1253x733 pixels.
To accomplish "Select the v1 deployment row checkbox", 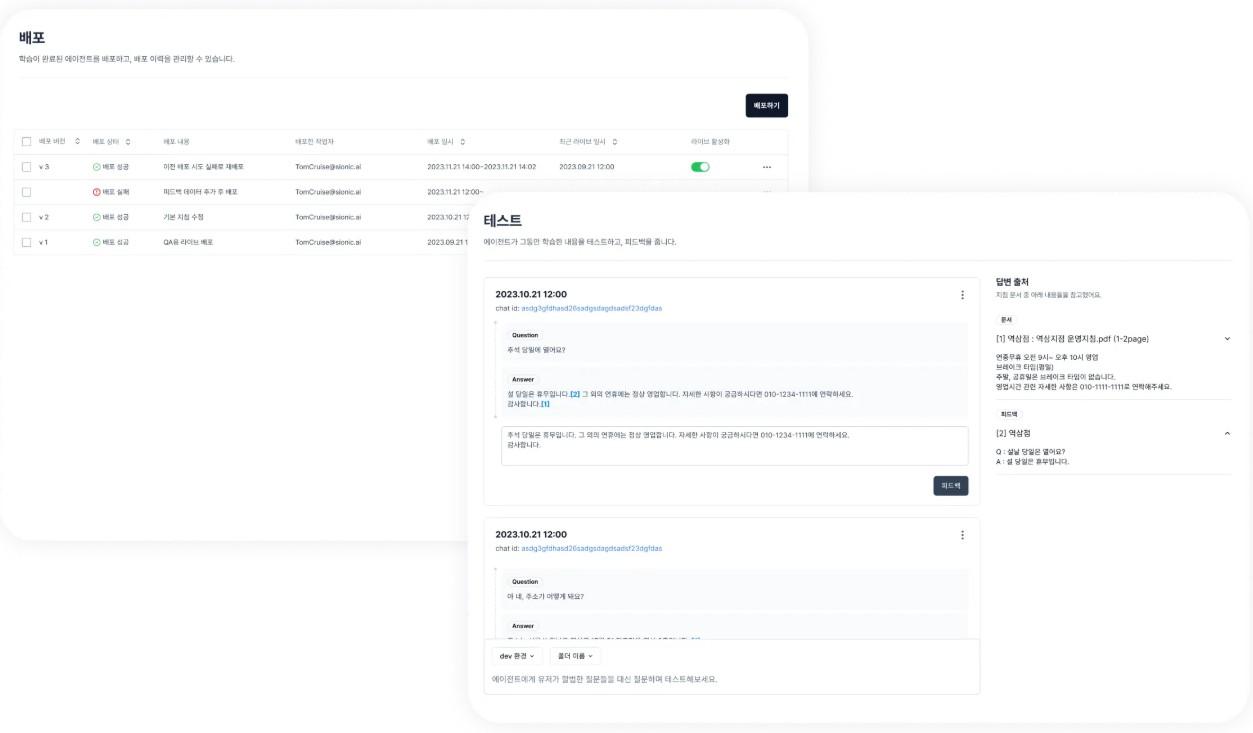I will pyautogui.click(x=26, y=242).
